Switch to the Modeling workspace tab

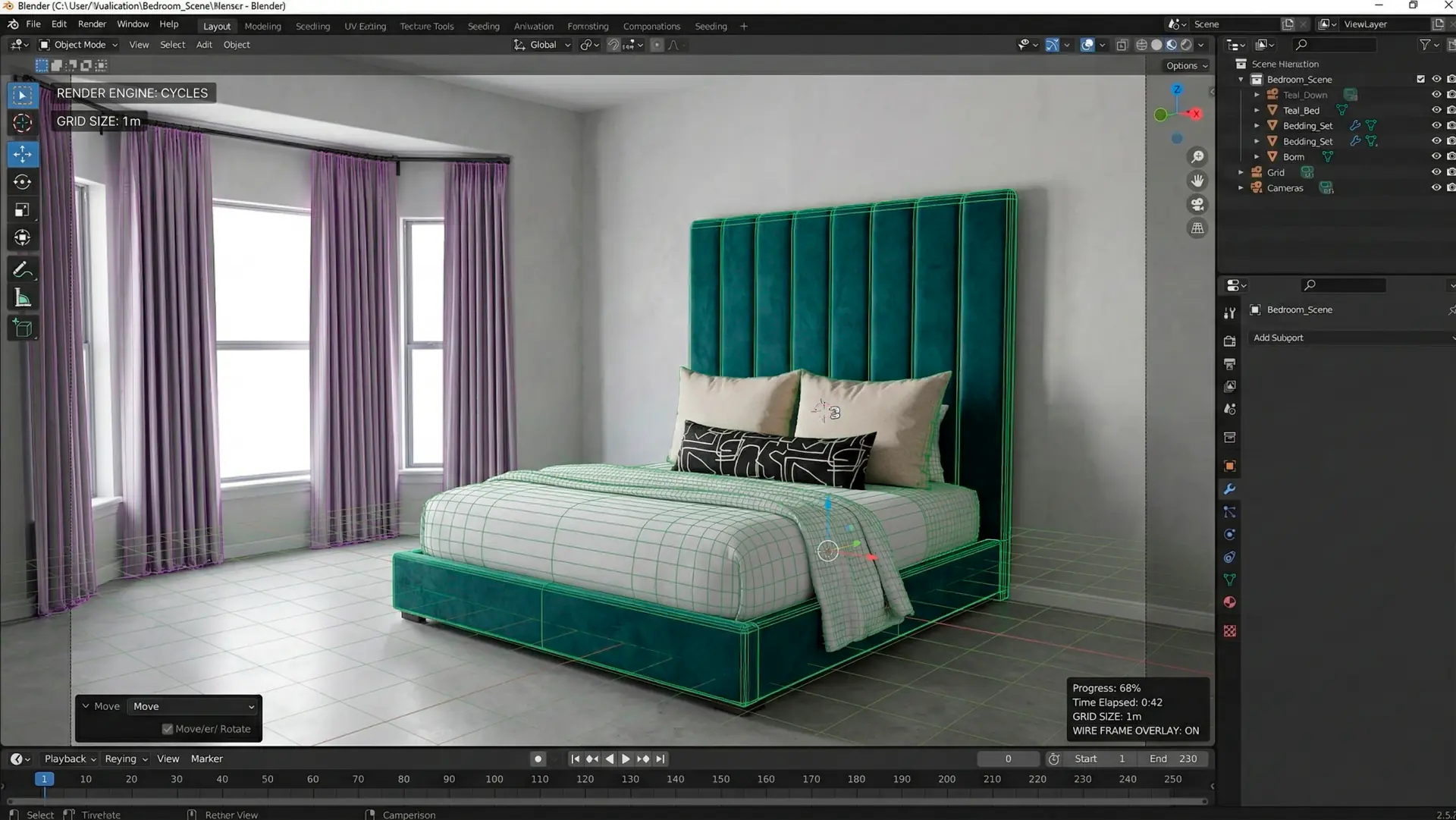tap(262, 26)
